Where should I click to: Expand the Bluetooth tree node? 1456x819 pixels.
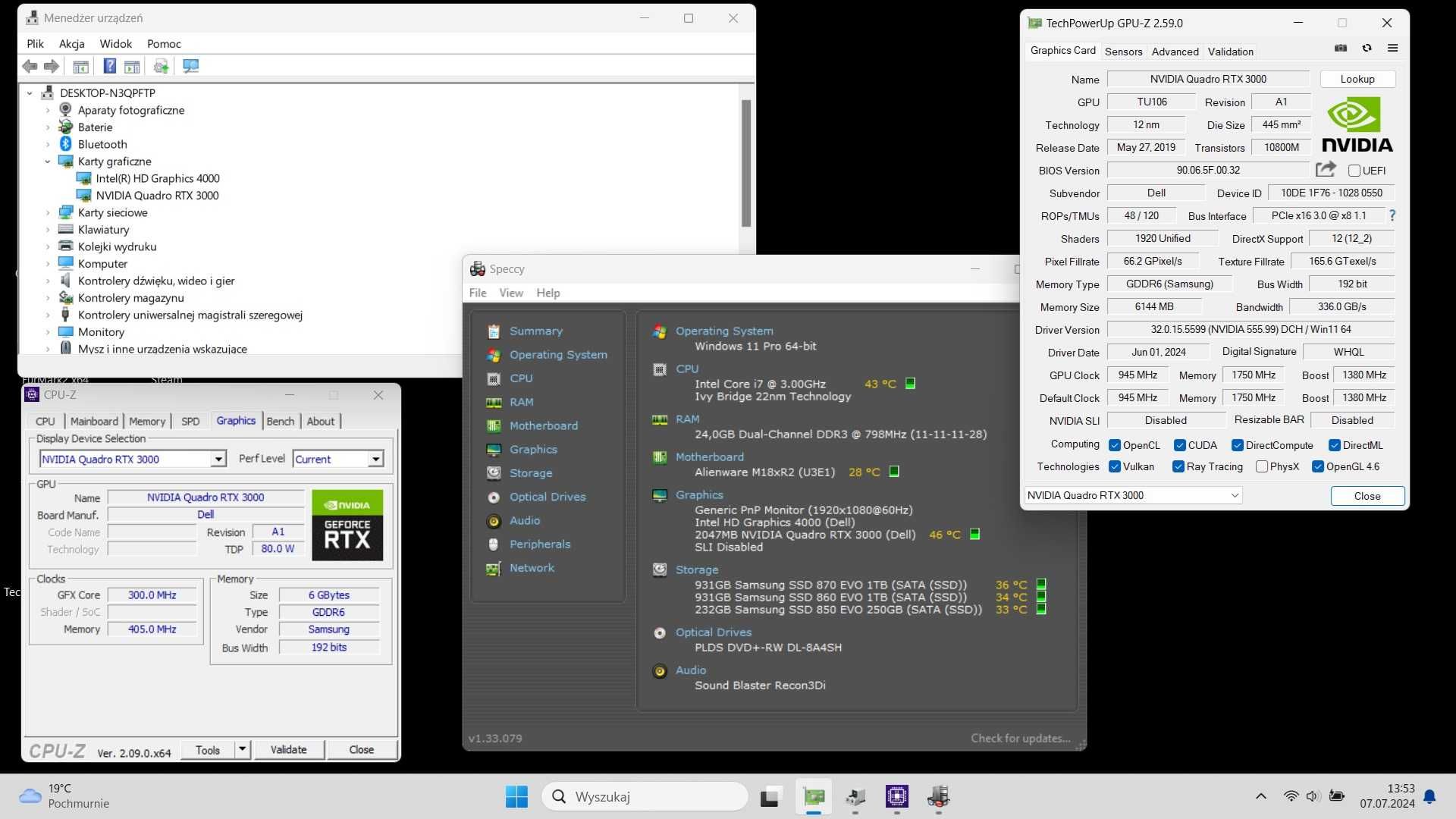tap(48, 144)
